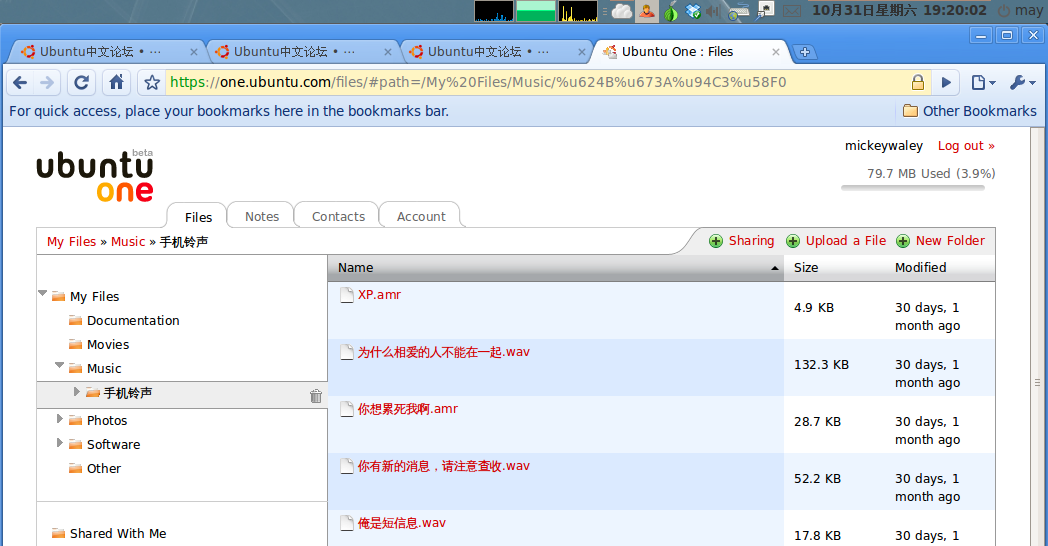Bookmark this page with star icon
Image resolution: width=1048 pixels, height=546 pixels.
tap(152, 82)
